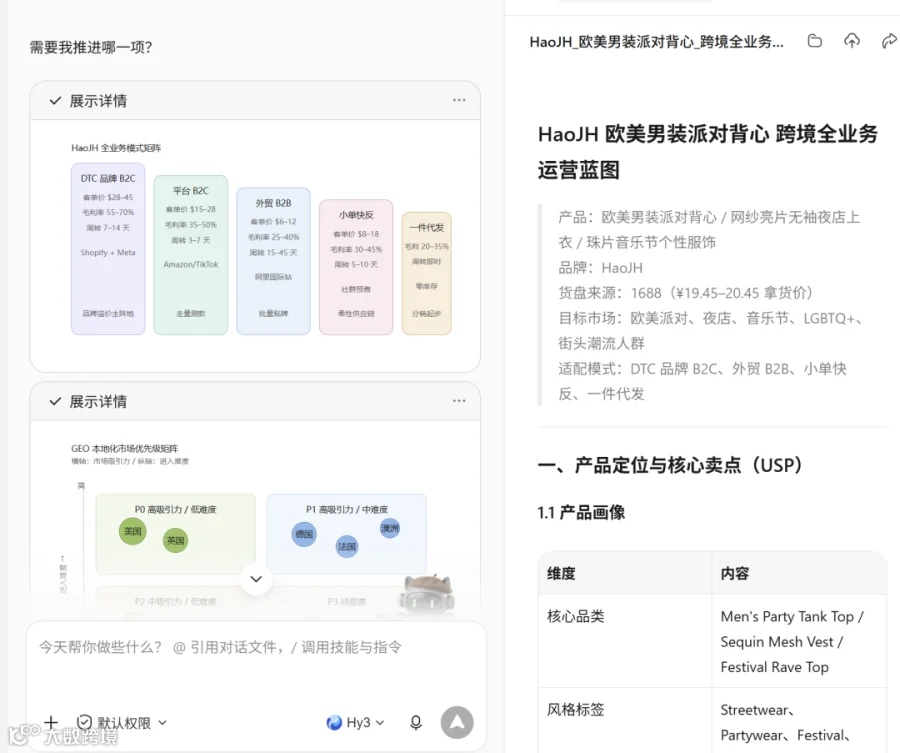Jump to bottom with the down-chevron button
The image size is (900, 753).
(256, 579)
